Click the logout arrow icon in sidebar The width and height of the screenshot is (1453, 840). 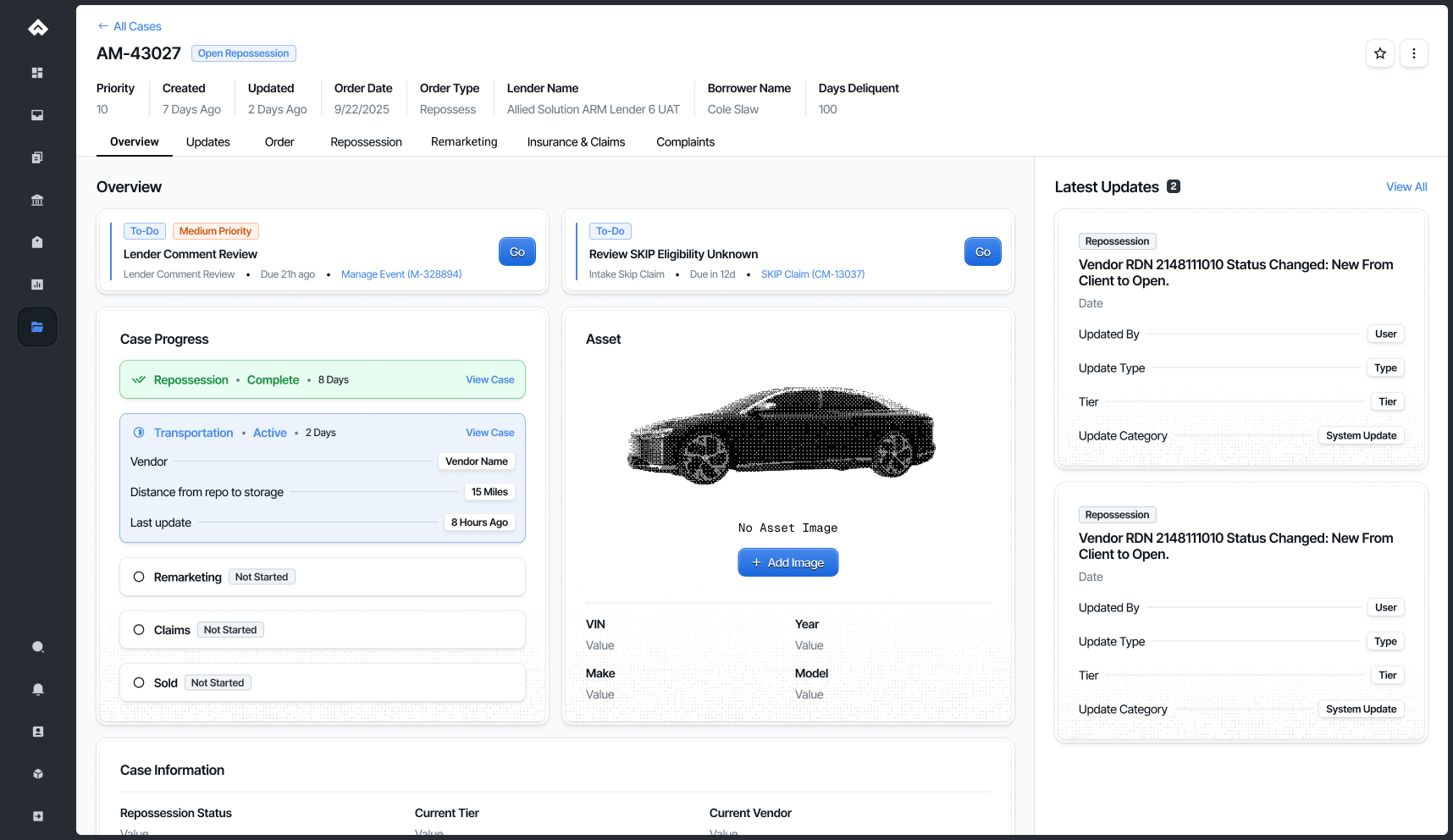pyautogui.click(x=37, y=816)
